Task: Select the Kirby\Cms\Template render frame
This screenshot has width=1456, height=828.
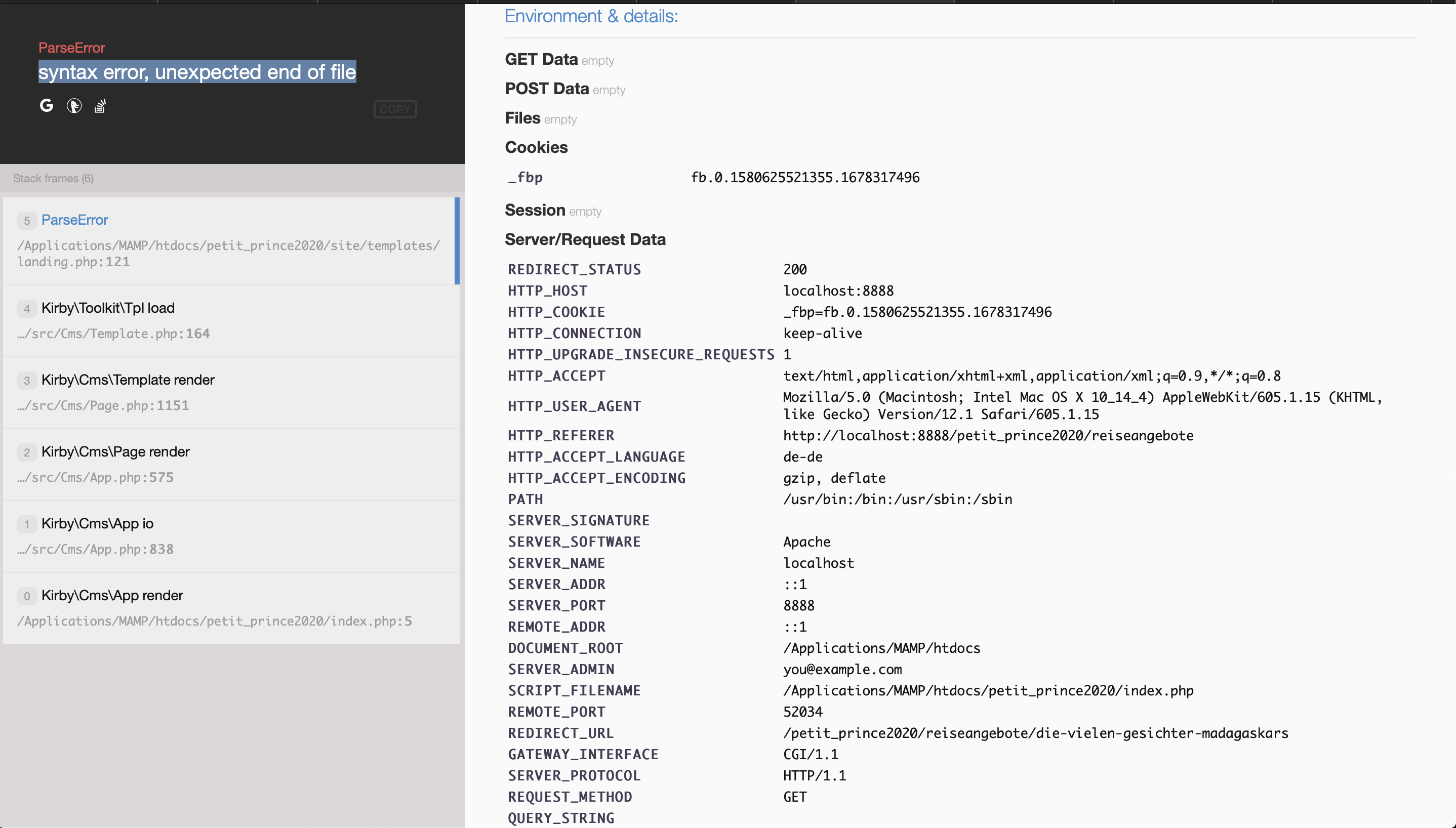Action: (x=128, y=380)
